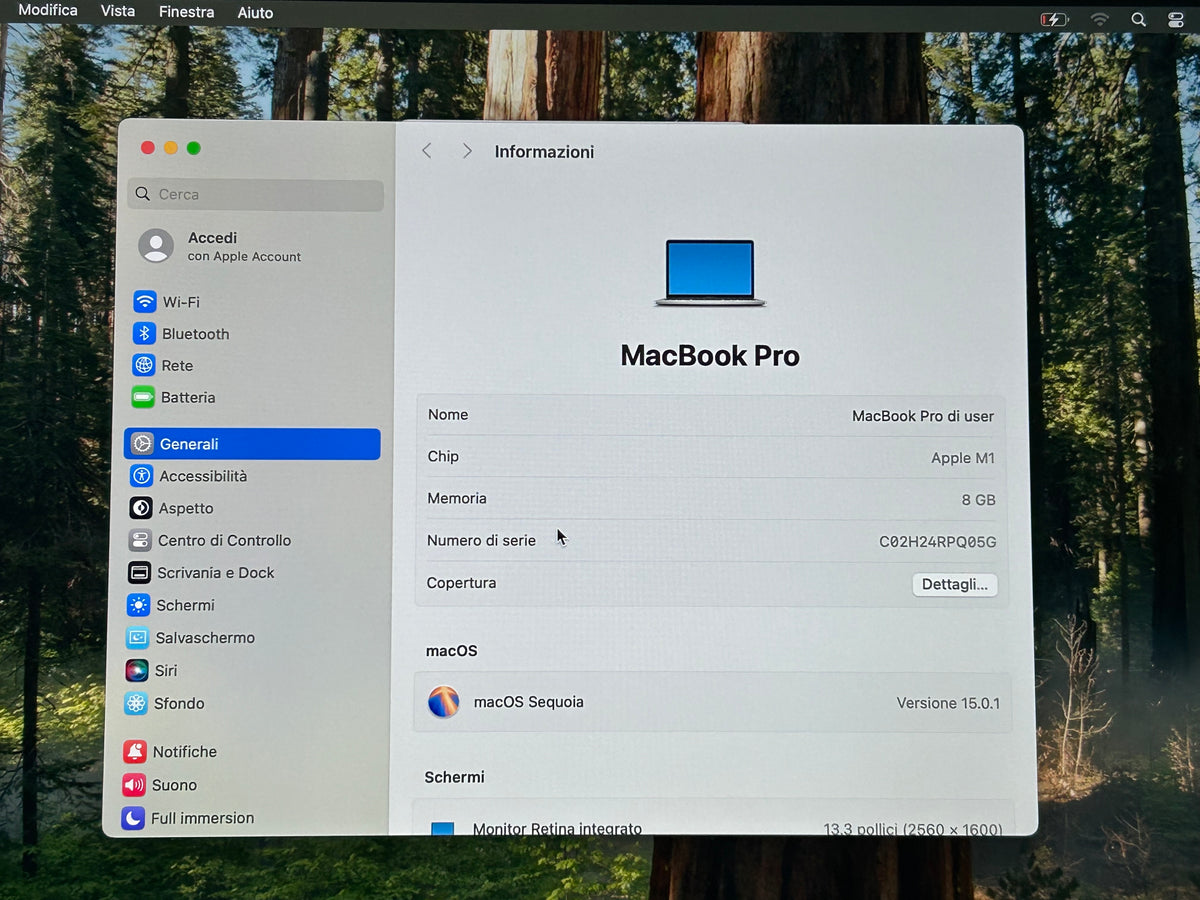Open the Vista menu
Screen dimensions: 1200x900
pos(118,11)
